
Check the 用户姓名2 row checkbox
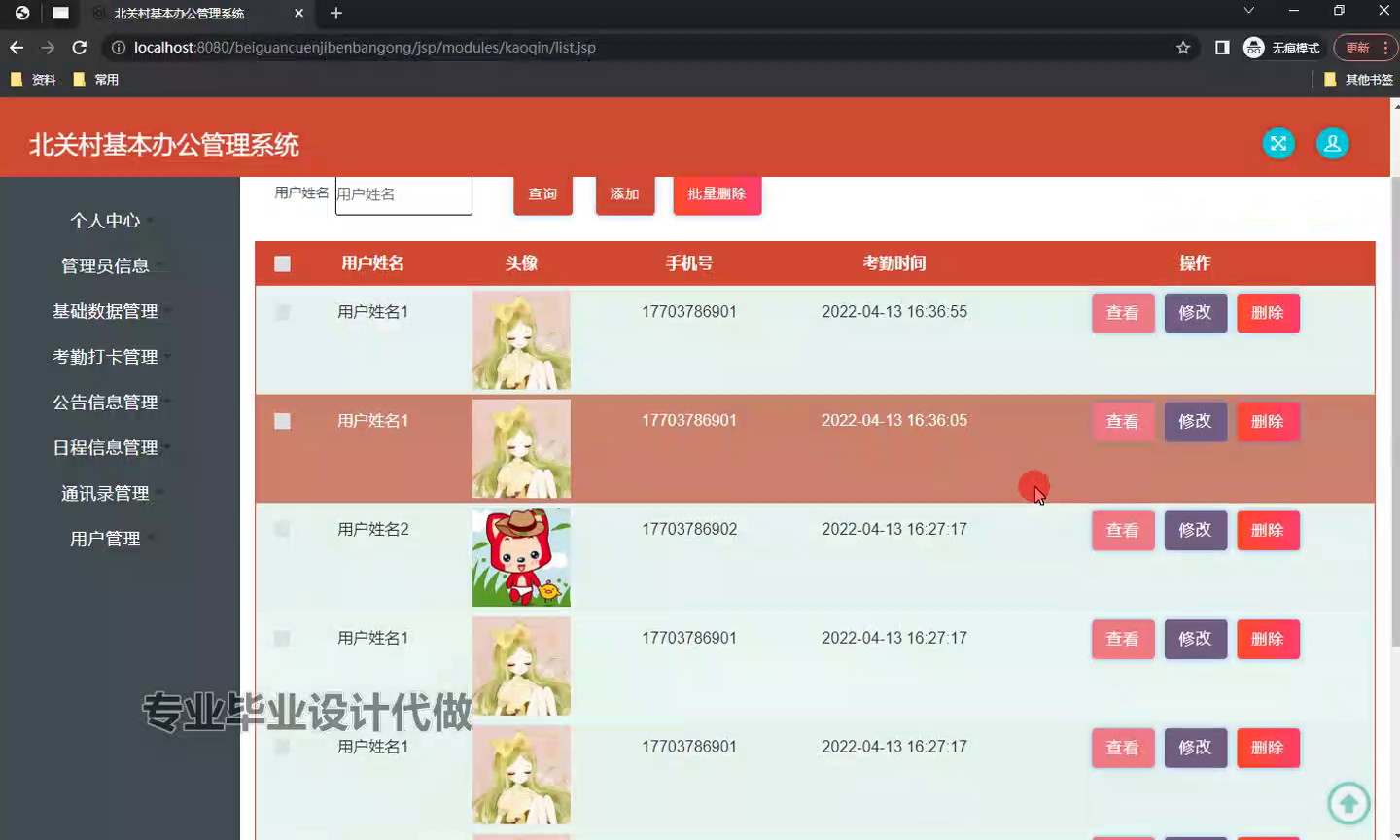[282, 530]
